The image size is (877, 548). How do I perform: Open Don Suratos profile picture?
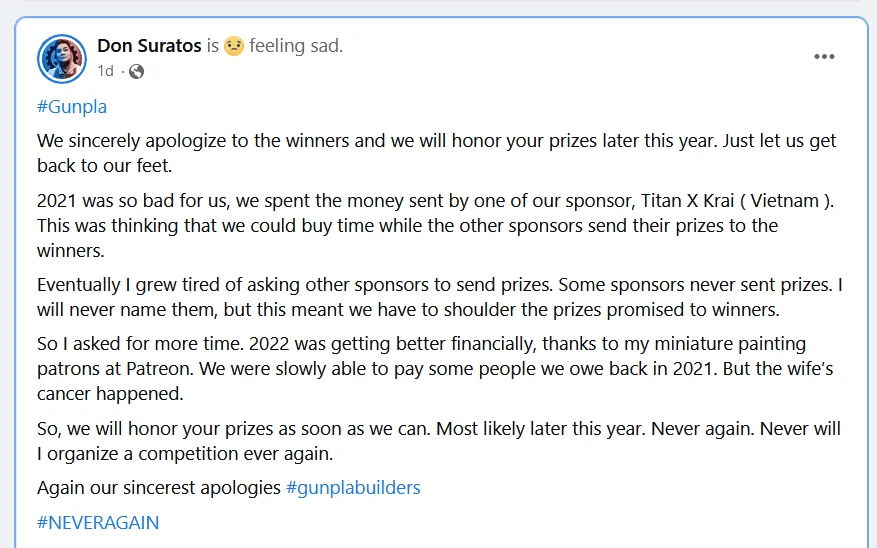point(62,58)
